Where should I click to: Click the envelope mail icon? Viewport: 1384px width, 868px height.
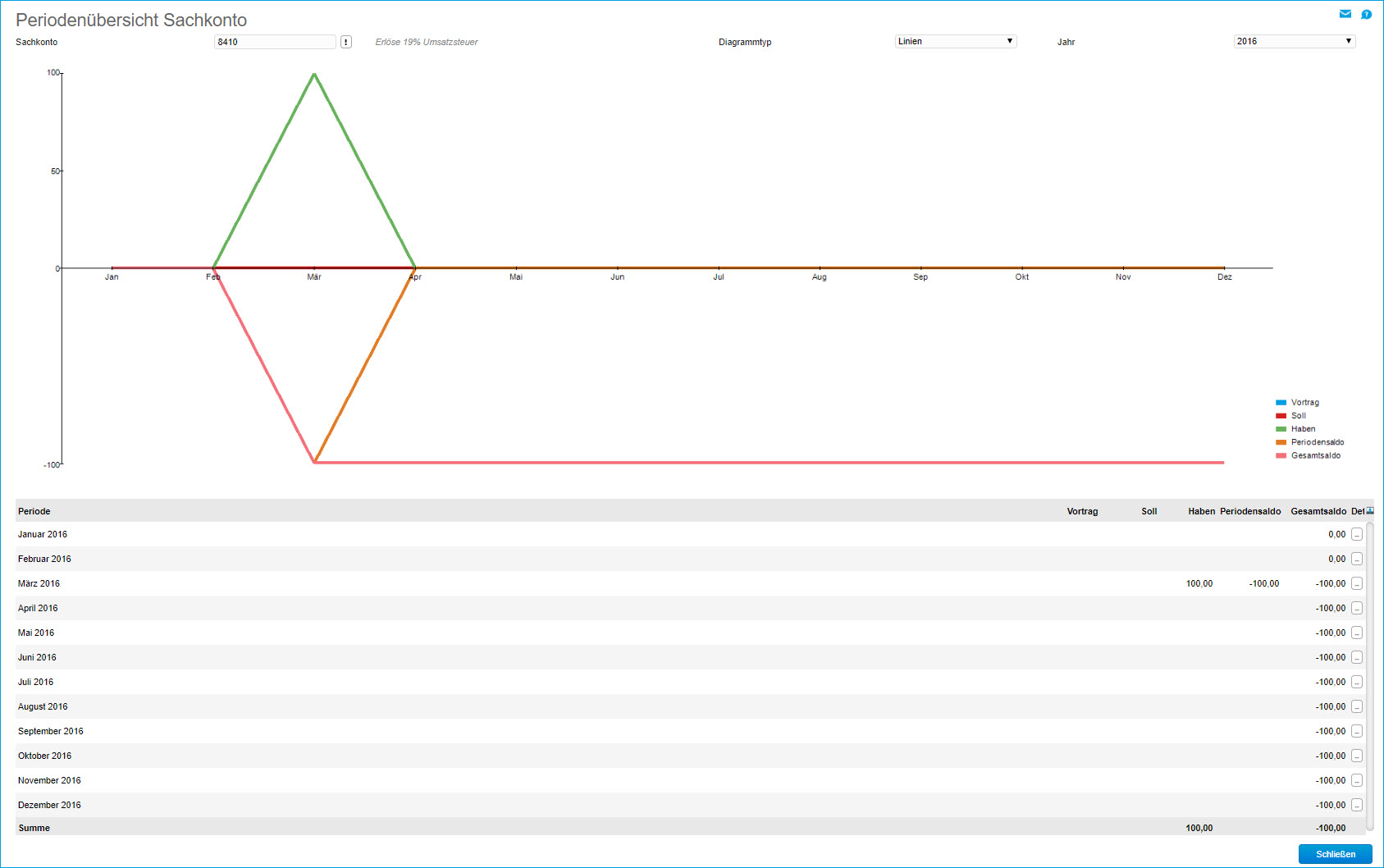click(x=1345, y=14)
